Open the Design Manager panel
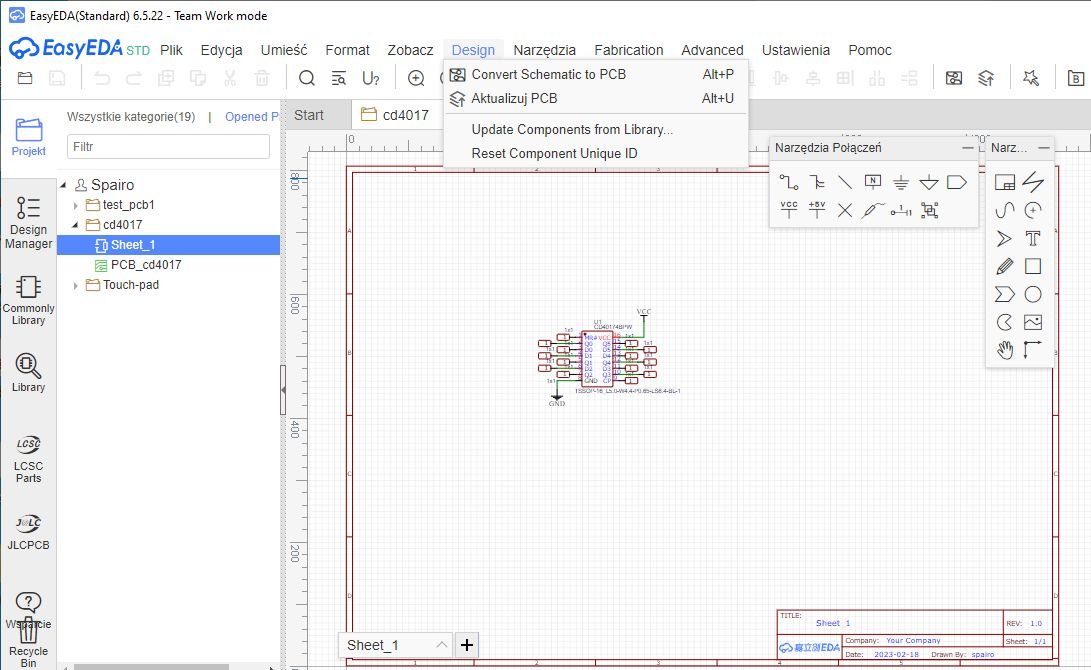The image size is (1091, 670). tap(29, 223)
